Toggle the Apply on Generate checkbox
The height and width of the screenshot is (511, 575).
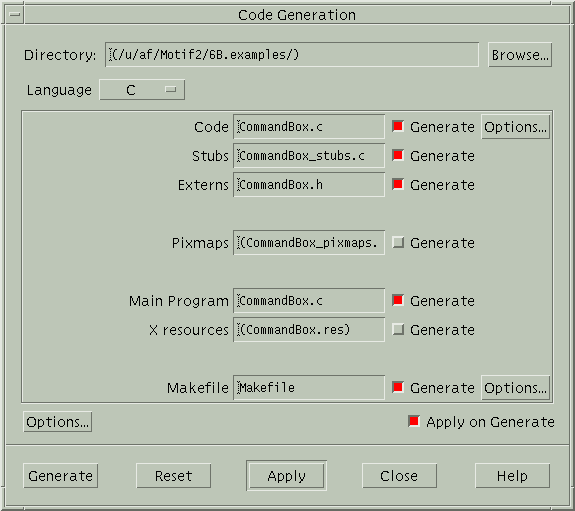(414, 421)
